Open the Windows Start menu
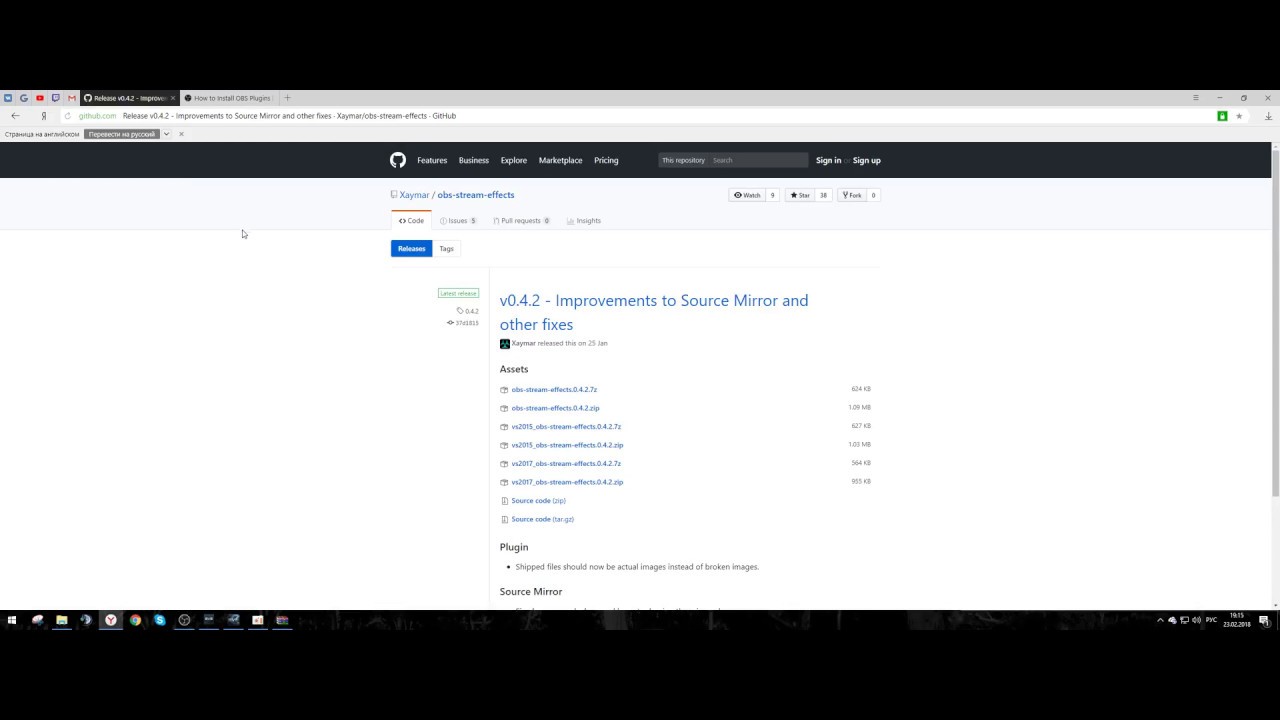Screen dimensions: 1280x720 click(12, 620)
